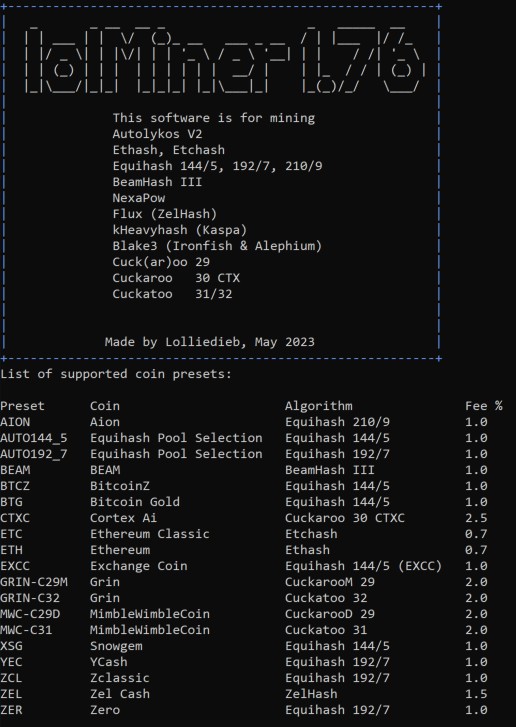
Task: Click the Snowgem coin name
Action: [116, 646]
